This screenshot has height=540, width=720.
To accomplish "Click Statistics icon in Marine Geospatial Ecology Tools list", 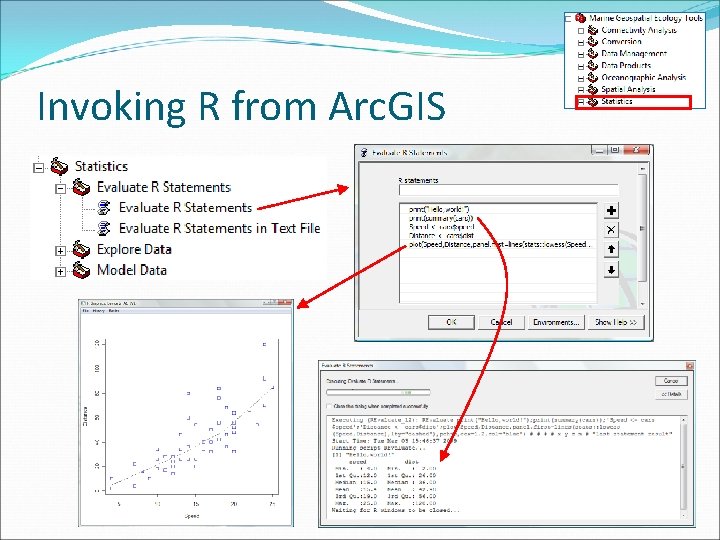I will point(593,101).
